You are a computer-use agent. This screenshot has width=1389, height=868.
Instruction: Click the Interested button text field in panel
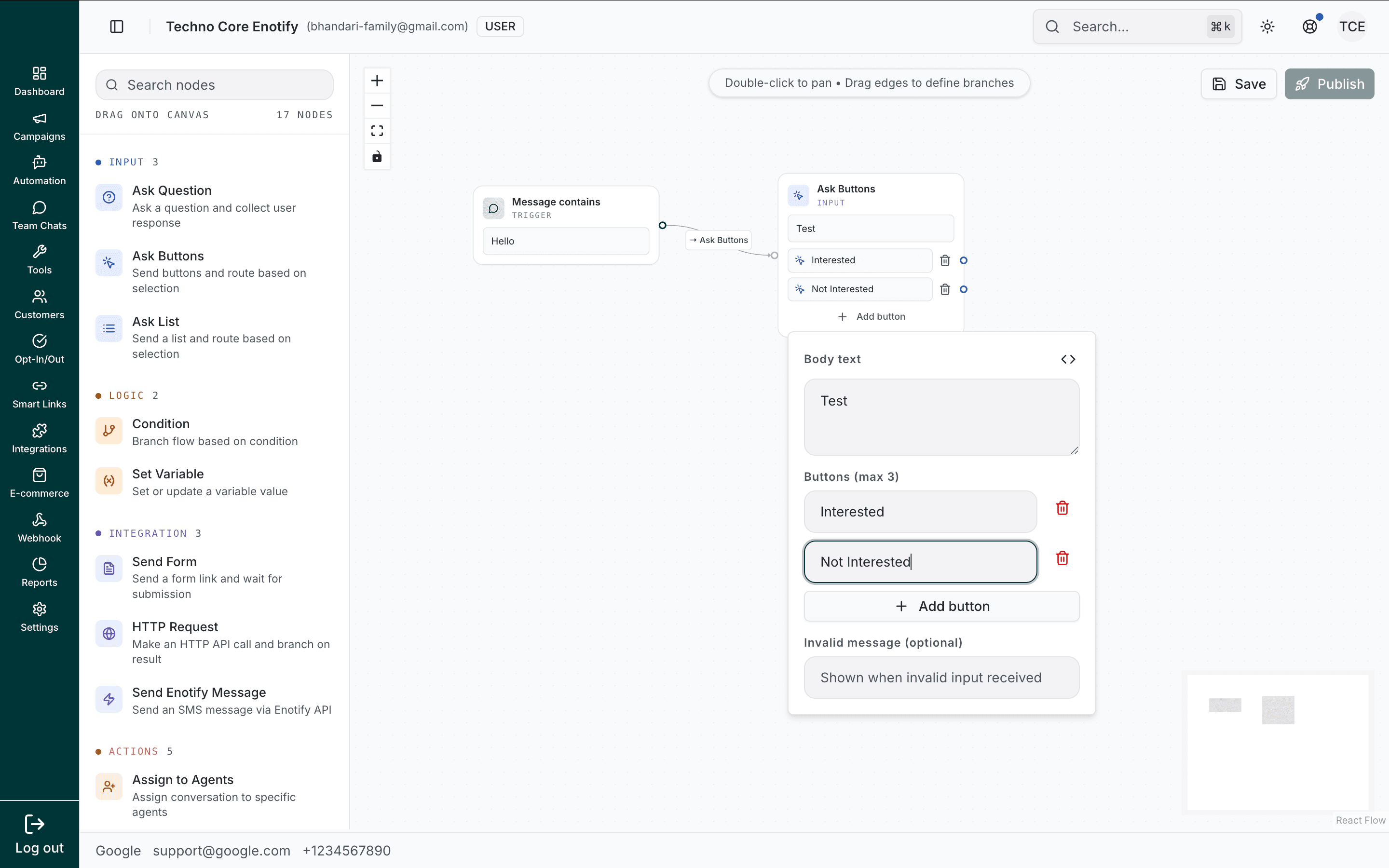tap(920, 512)
